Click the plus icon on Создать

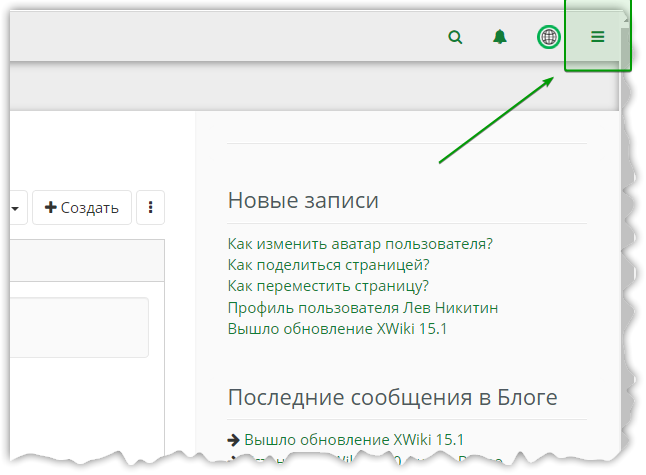(x=51, y=208)
